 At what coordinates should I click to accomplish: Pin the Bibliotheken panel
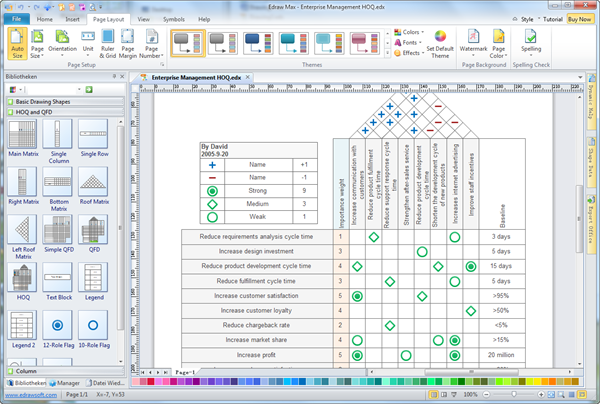tap(114, 77)
